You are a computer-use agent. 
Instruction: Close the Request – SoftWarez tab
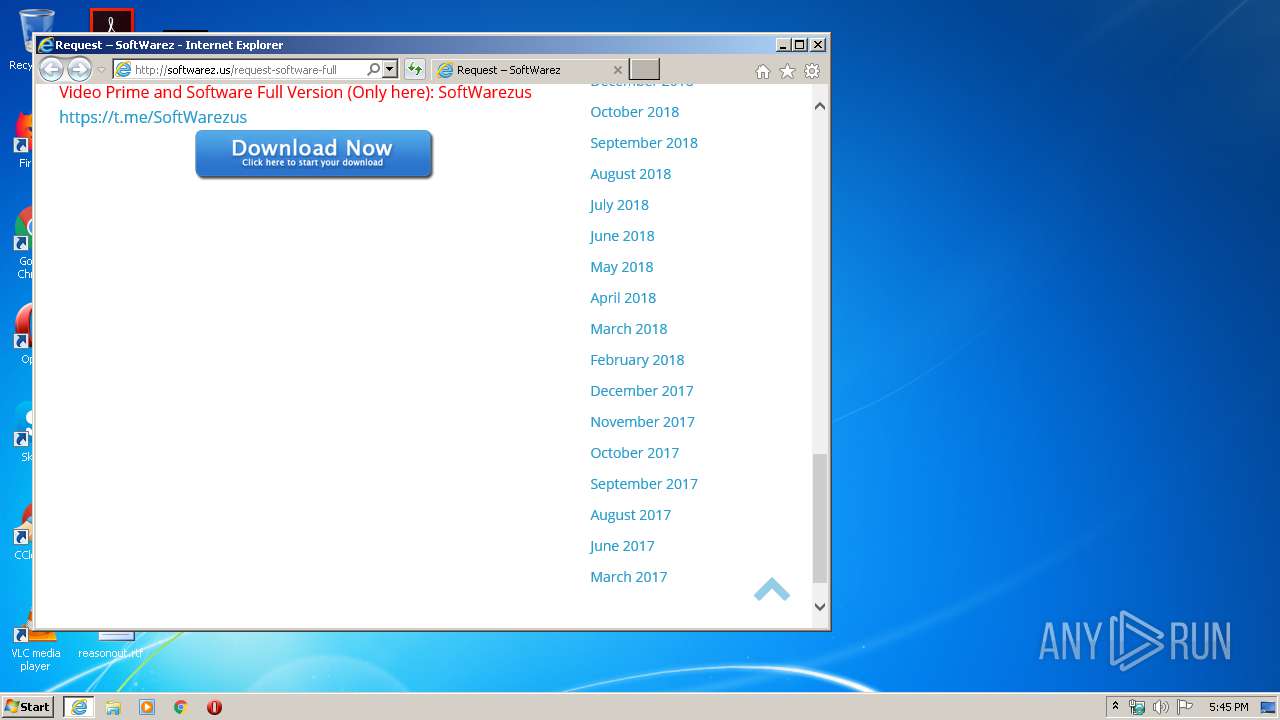pos(617,70)
